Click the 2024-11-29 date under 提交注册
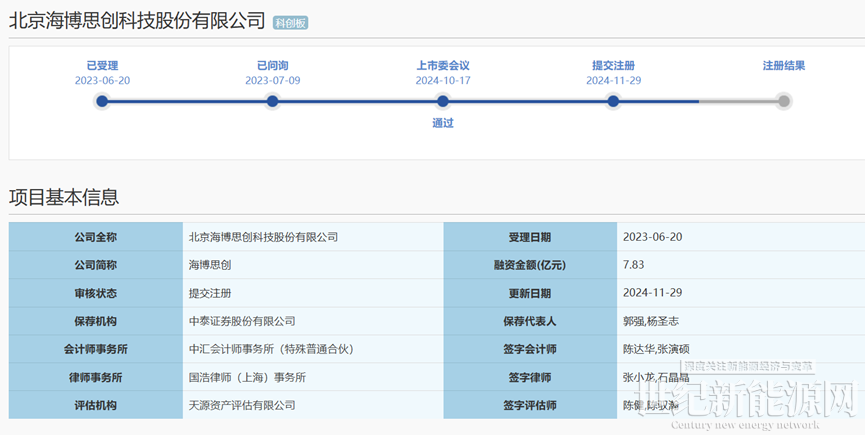The width and height of the screenshot is (865, 435). 613,80
